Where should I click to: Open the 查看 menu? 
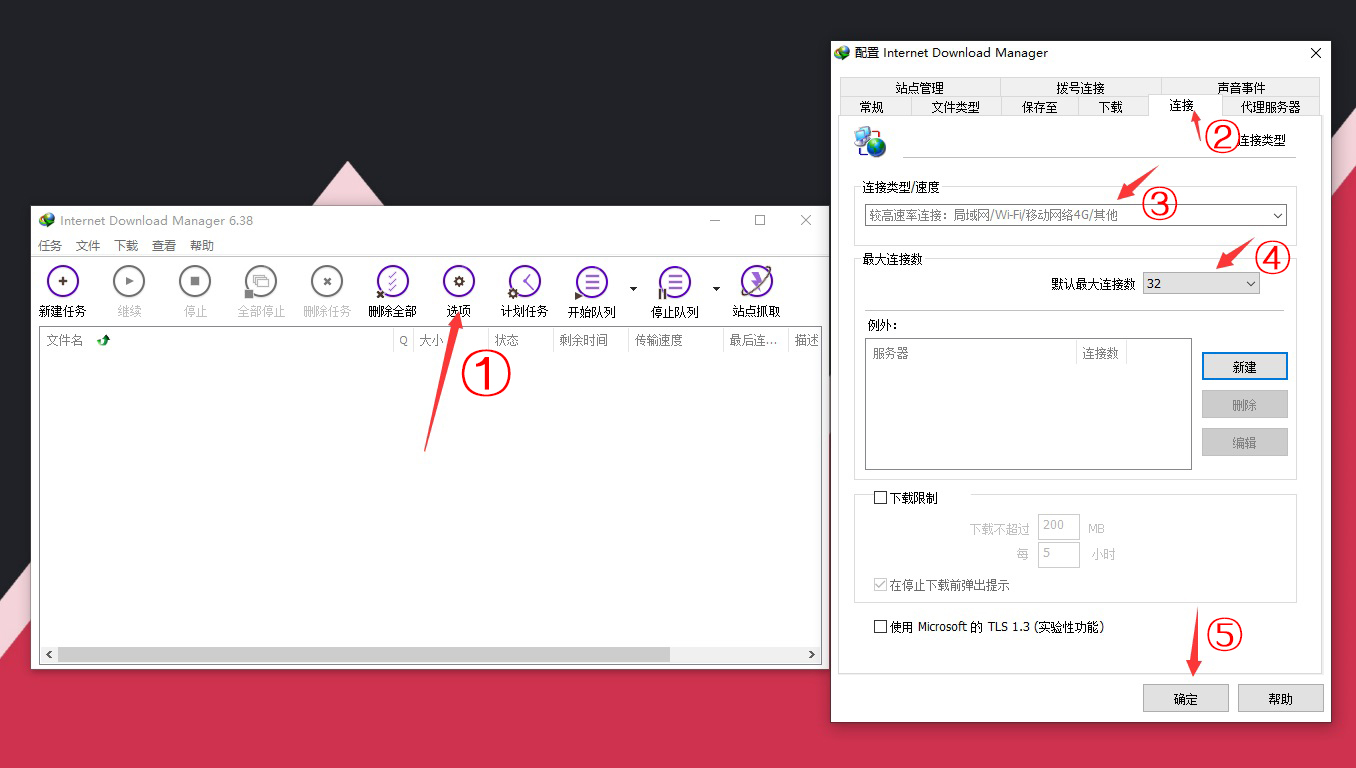tap(163, 245)
